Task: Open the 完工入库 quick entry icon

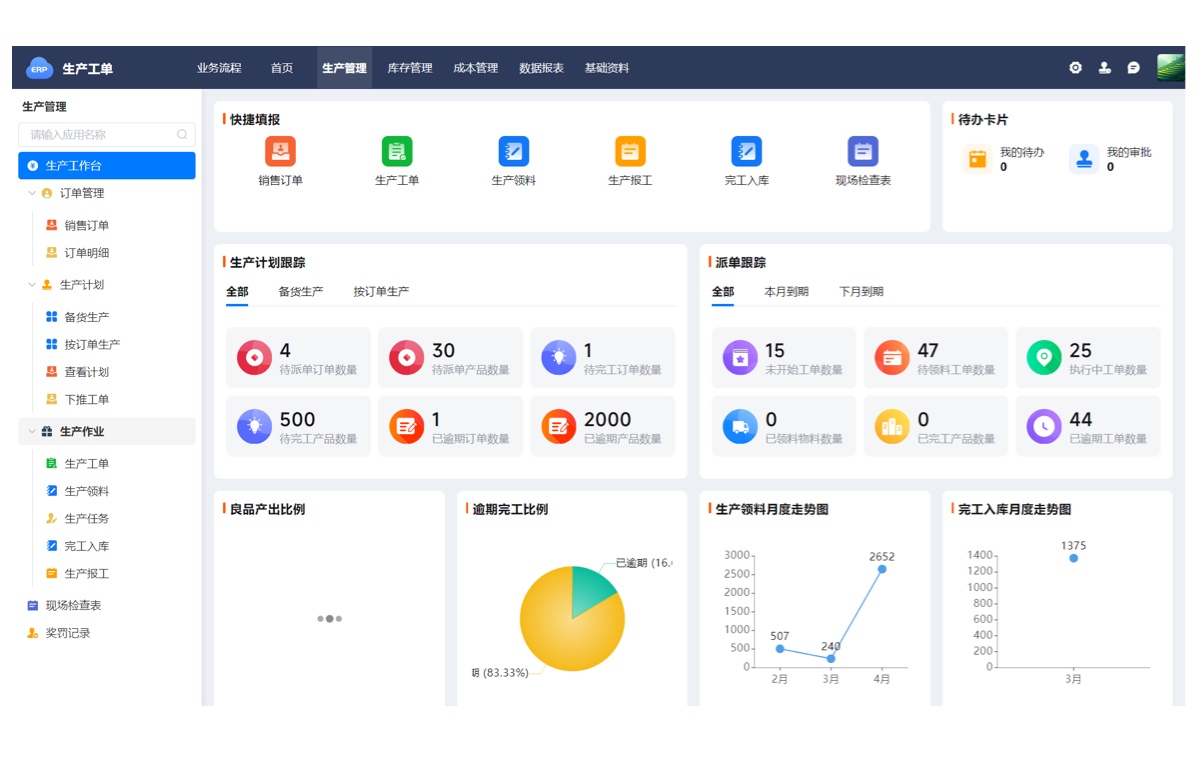Action: click(x=746, y=152)
